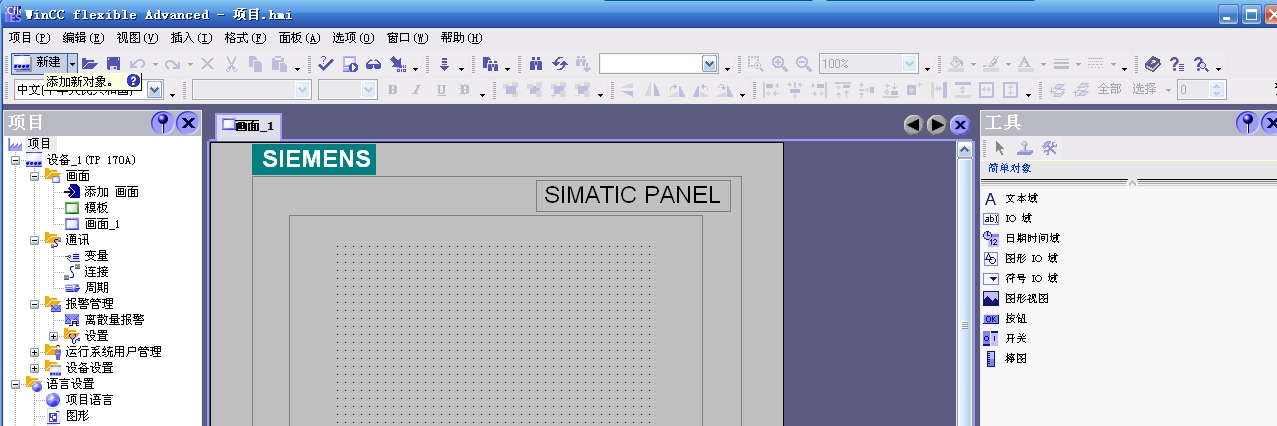Click the check consistency checkmark icon

tap(326, 64)
